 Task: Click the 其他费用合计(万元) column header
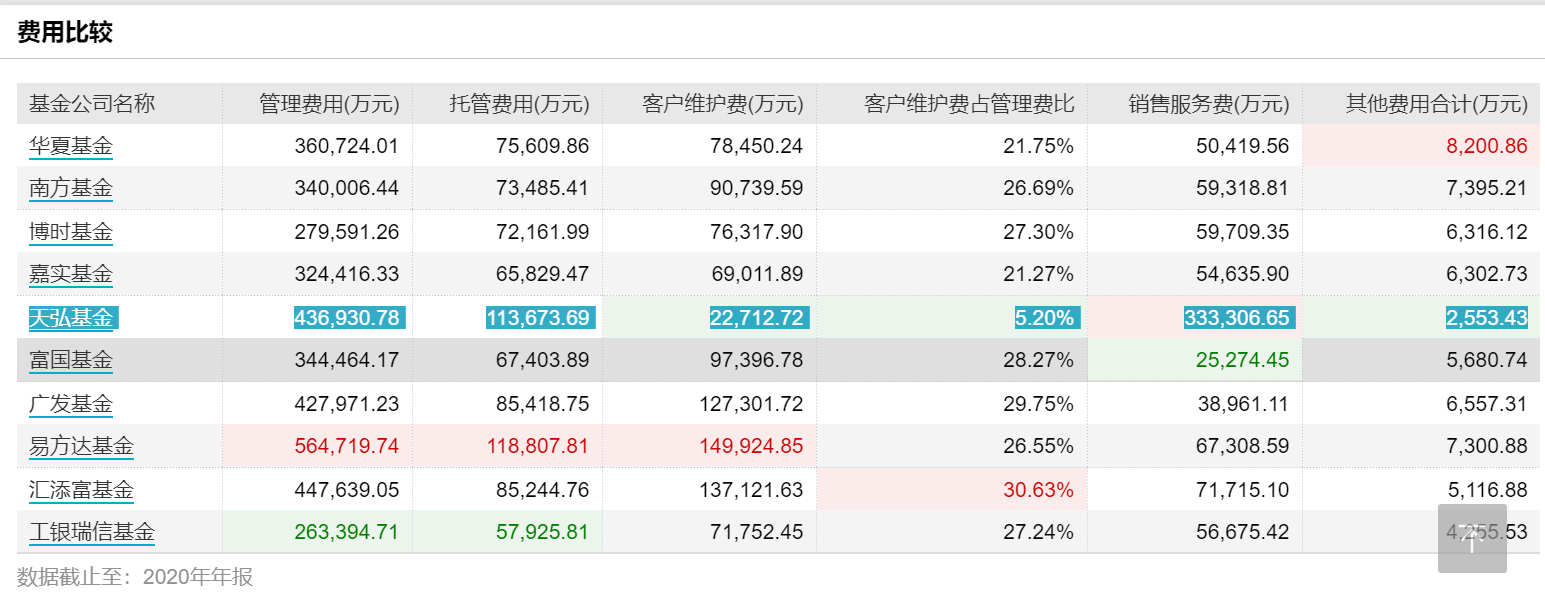click(1436, 104)
